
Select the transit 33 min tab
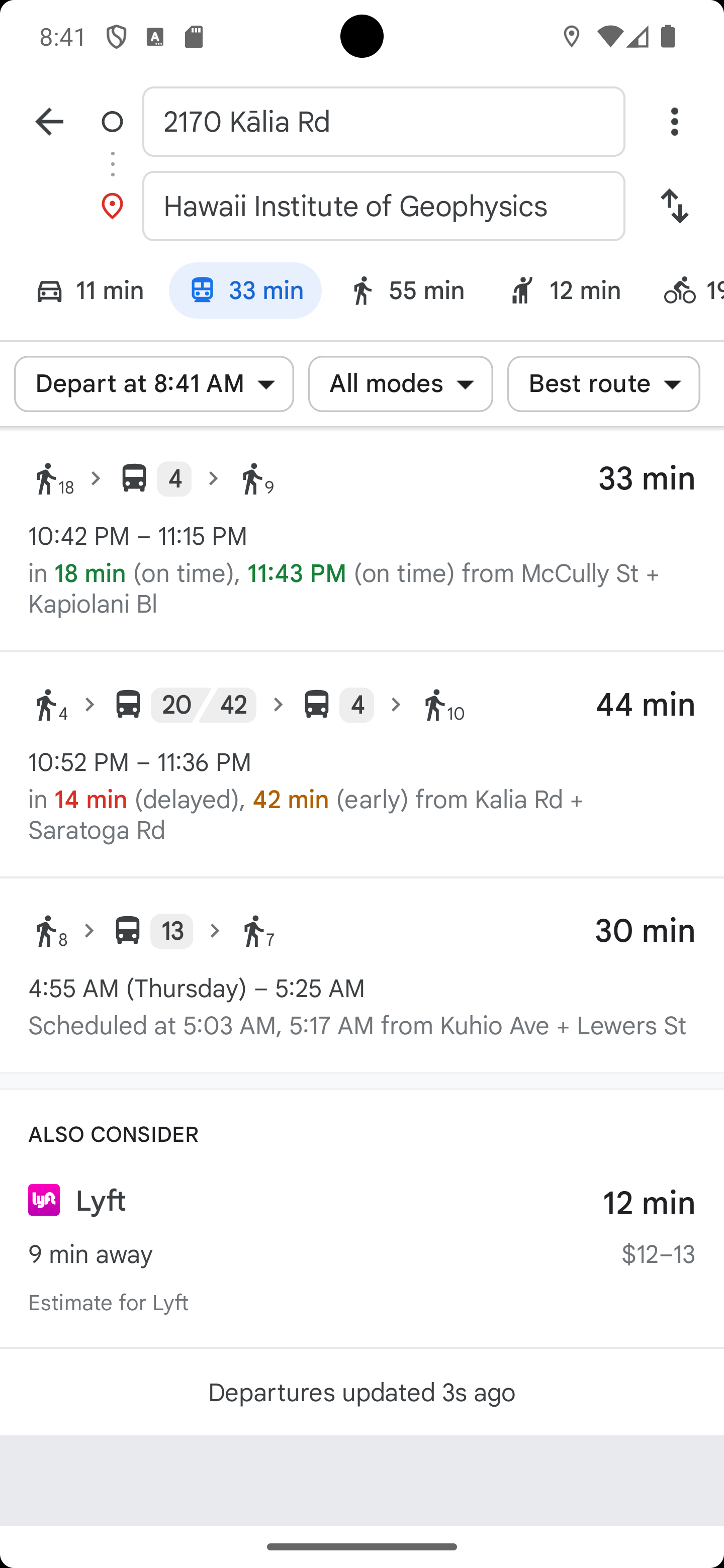click(245, 290)
